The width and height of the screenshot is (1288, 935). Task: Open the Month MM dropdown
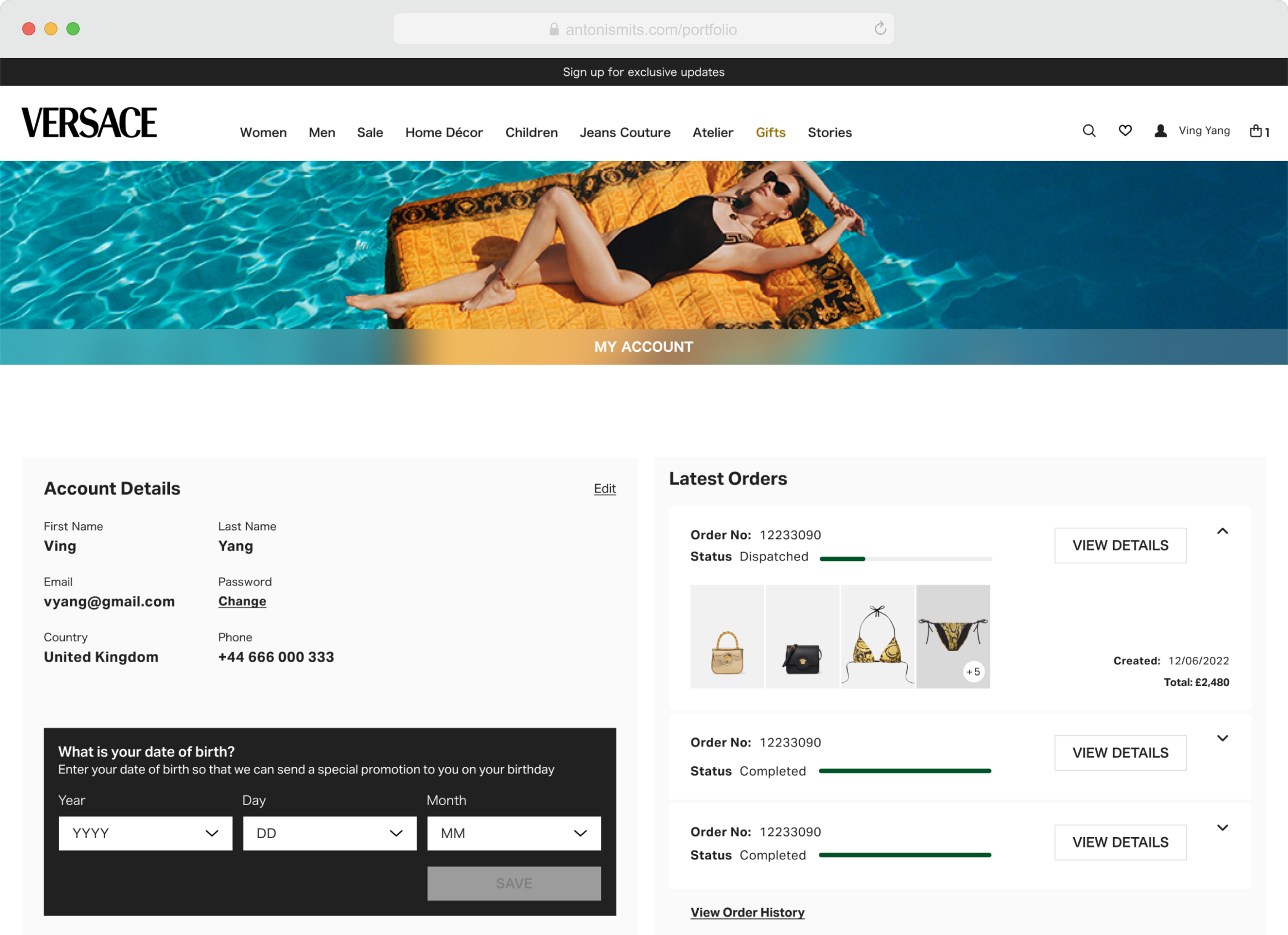point(513,833)
